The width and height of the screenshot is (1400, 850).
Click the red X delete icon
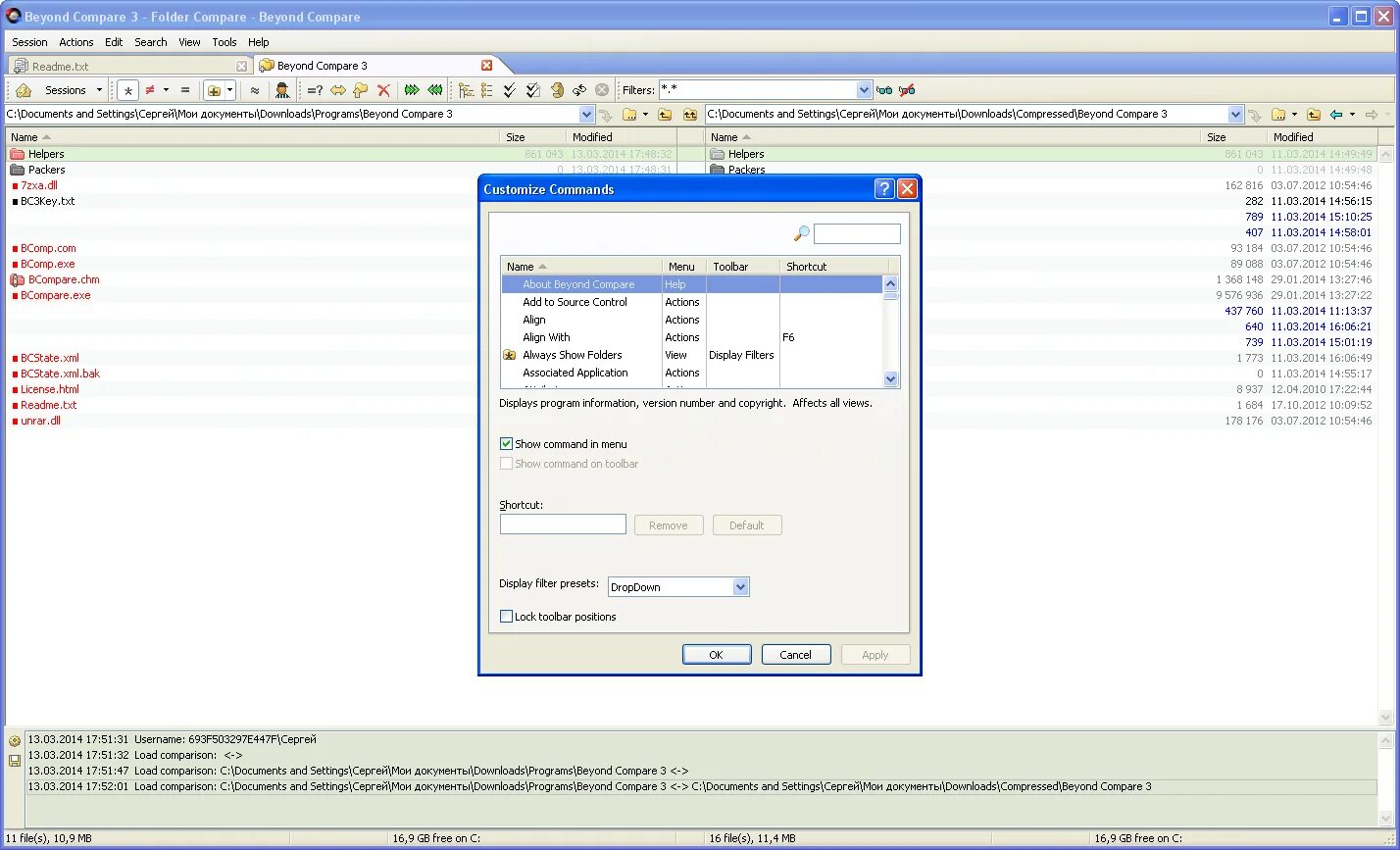383,90
